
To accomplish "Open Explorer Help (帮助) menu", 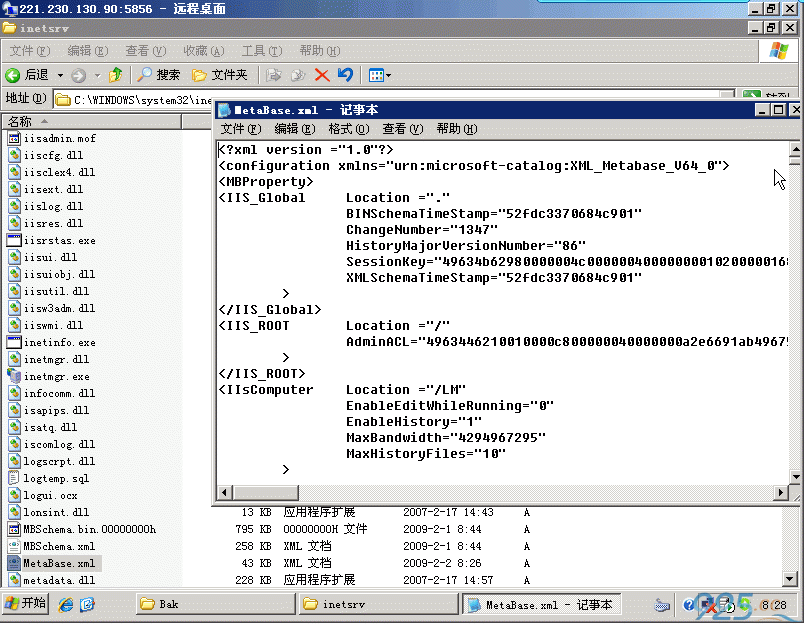I will (320, 51).
